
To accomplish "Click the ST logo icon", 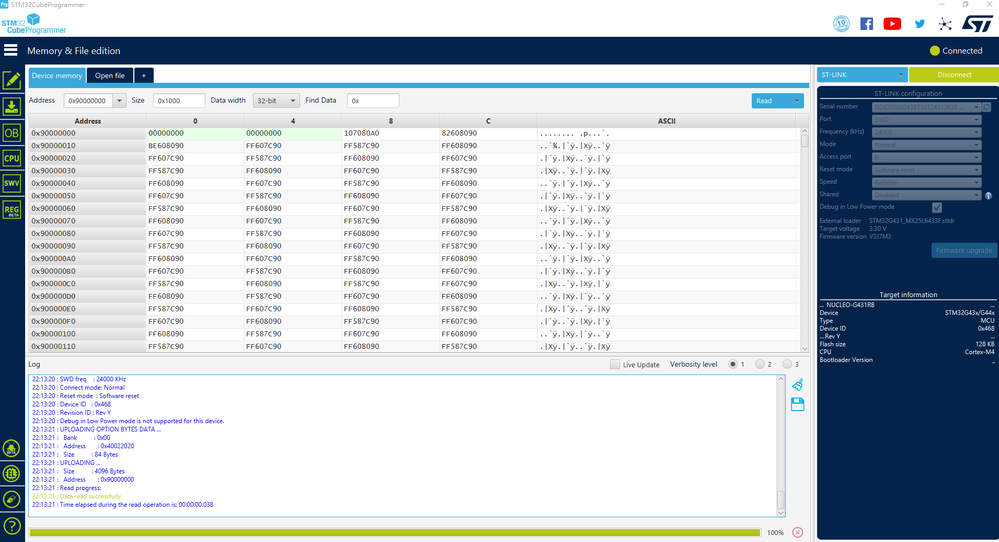I will [977, 24].
